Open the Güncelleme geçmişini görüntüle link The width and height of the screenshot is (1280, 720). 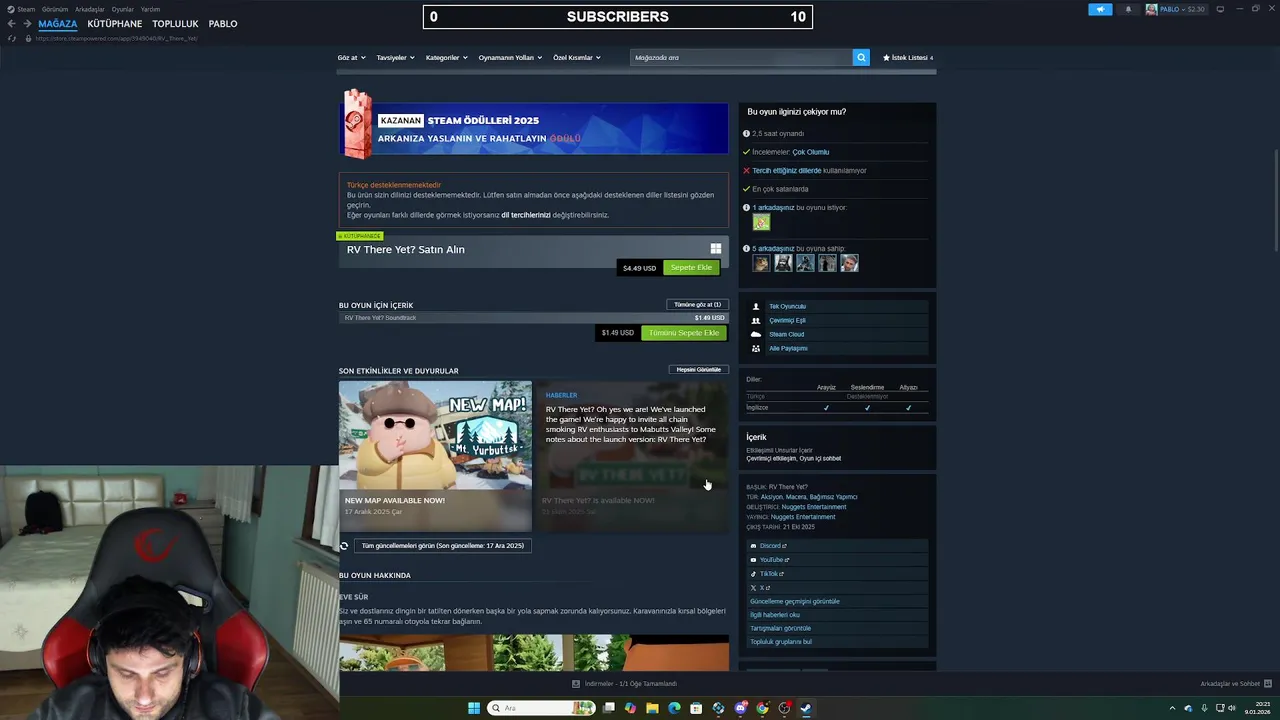click(x=795, y=602)
